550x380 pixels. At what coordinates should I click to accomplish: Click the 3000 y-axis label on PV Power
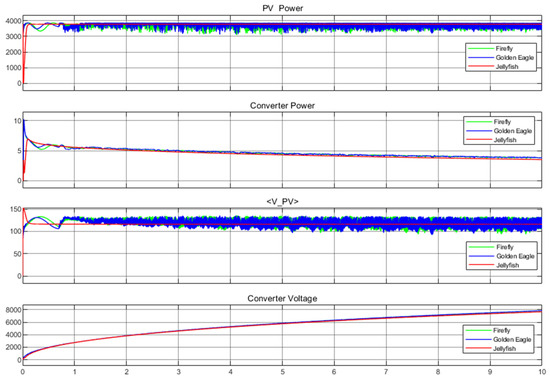pyautogui.click(x=13, y=37)
